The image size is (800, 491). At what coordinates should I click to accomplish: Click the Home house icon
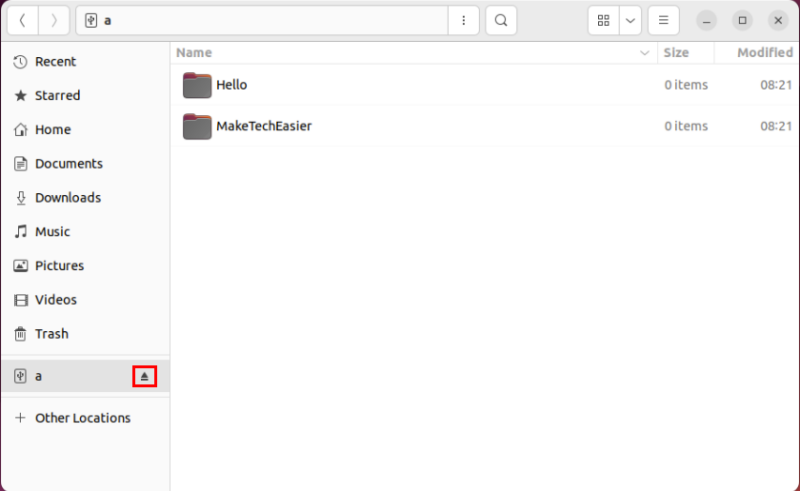pyautogui.click(x=20, y=130)
